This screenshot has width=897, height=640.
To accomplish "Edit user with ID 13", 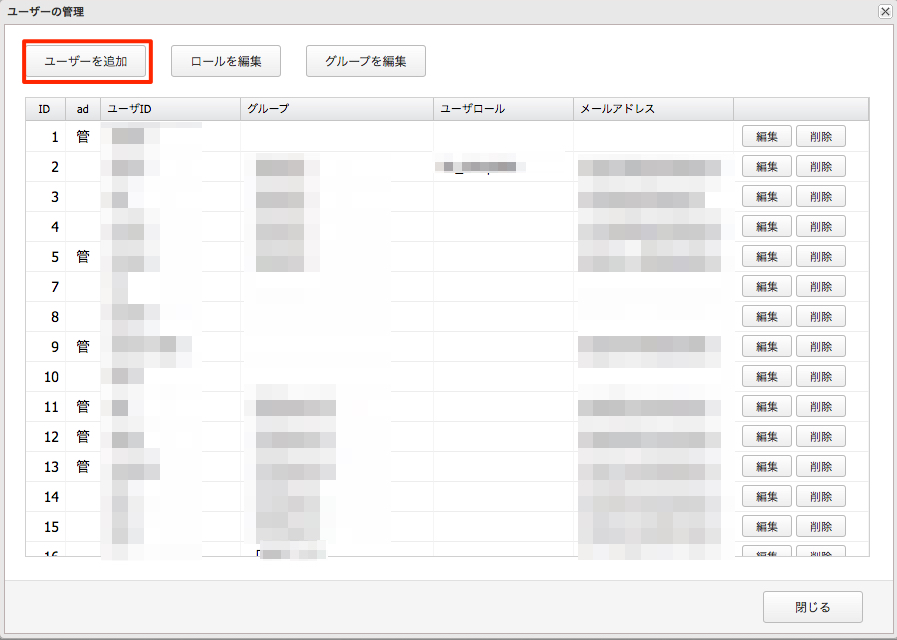I will point(767,467).
